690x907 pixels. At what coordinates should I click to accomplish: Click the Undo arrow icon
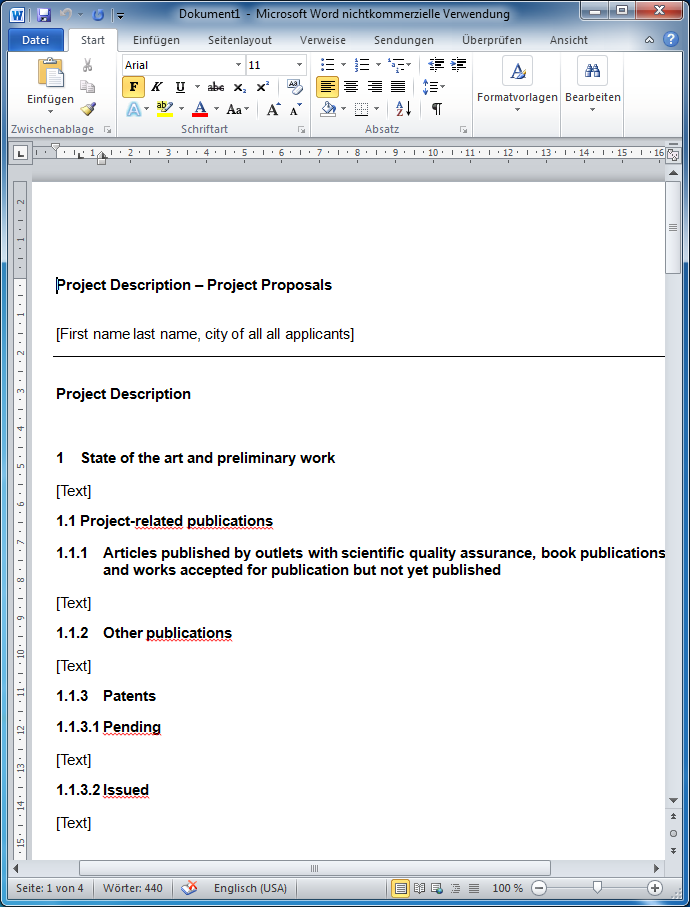click(x=66, y=14)
